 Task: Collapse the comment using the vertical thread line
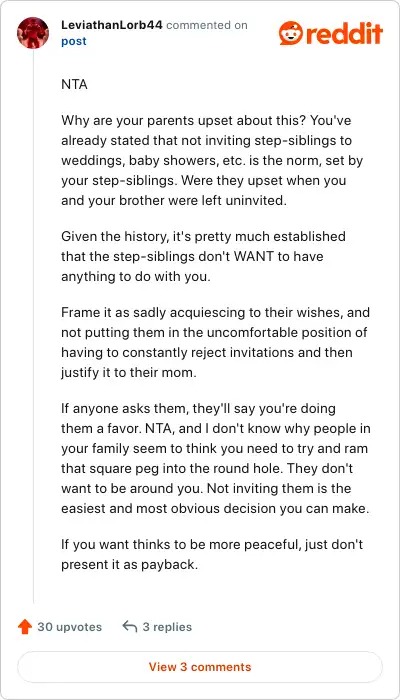[x=33, y=328]
